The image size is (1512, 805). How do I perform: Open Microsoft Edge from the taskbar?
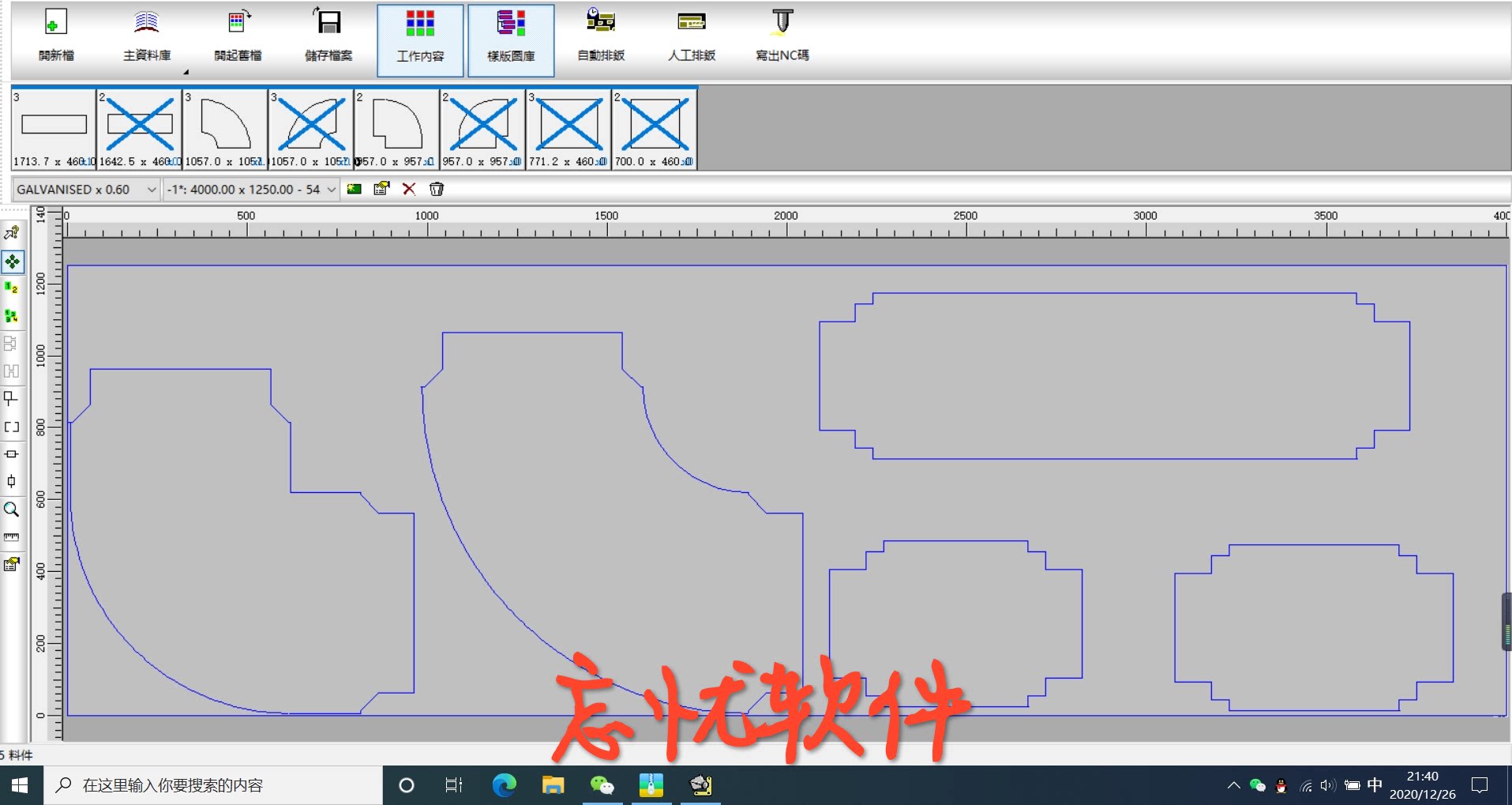pos(504,785)
